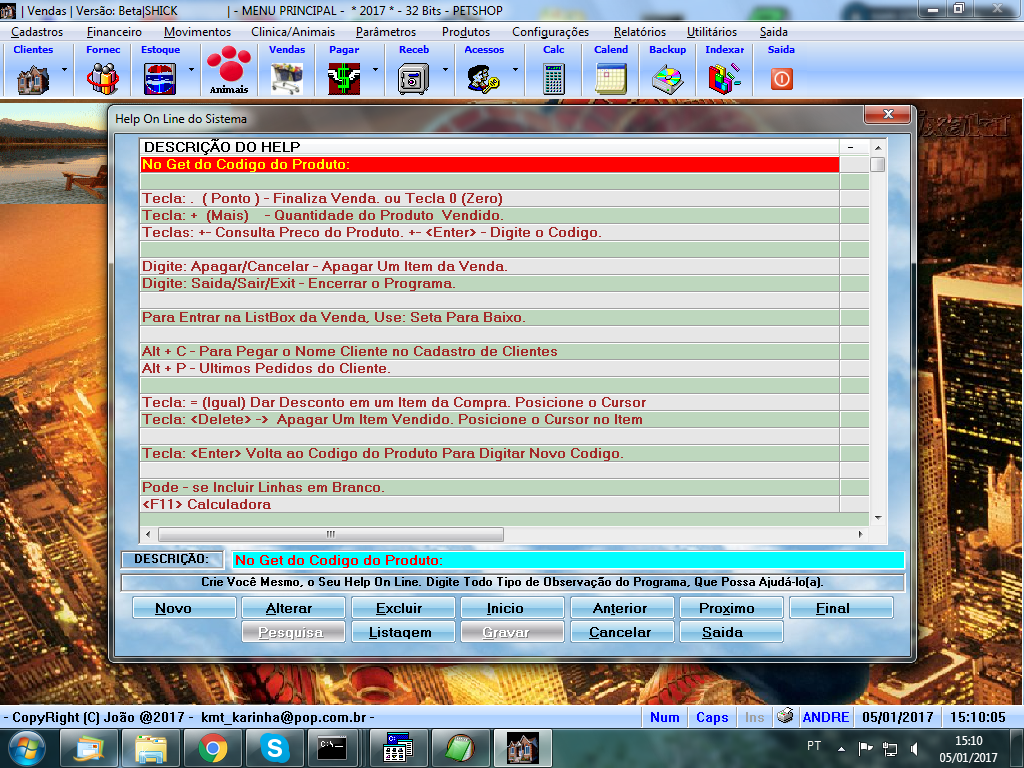
Task: Open the Parâmetros menu
Action: [386, 32]
